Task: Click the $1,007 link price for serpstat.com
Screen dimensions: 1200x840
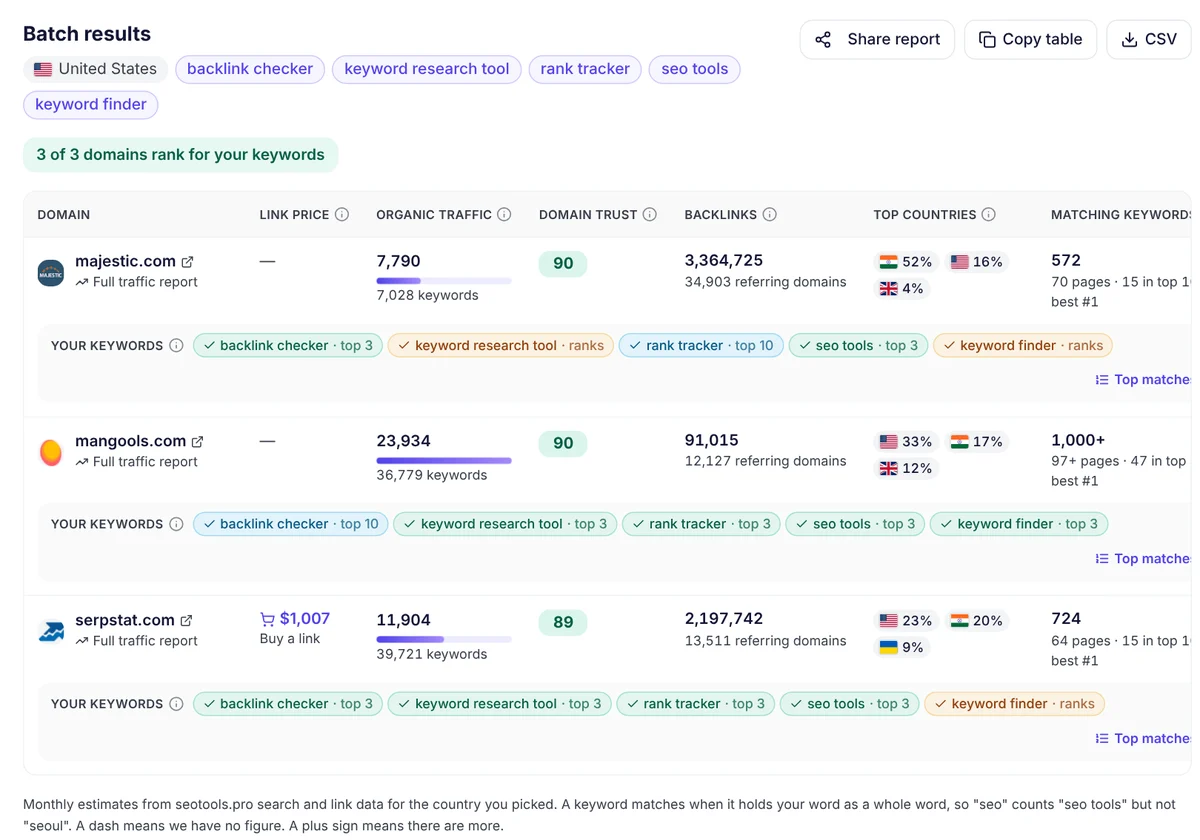Action: tap(295, 619)
